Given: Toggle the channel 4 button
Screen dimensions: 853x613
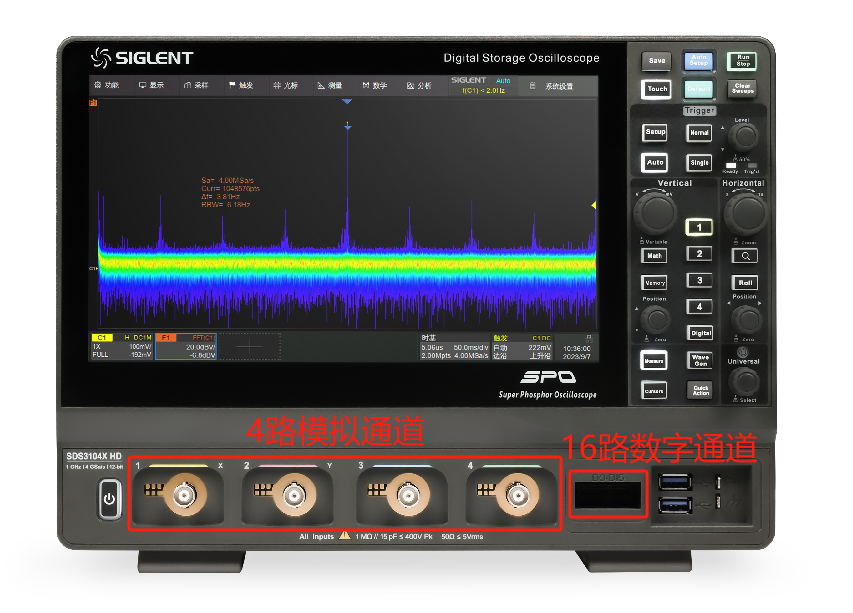Looking at the screenshot, I should [x=699, y=307].
